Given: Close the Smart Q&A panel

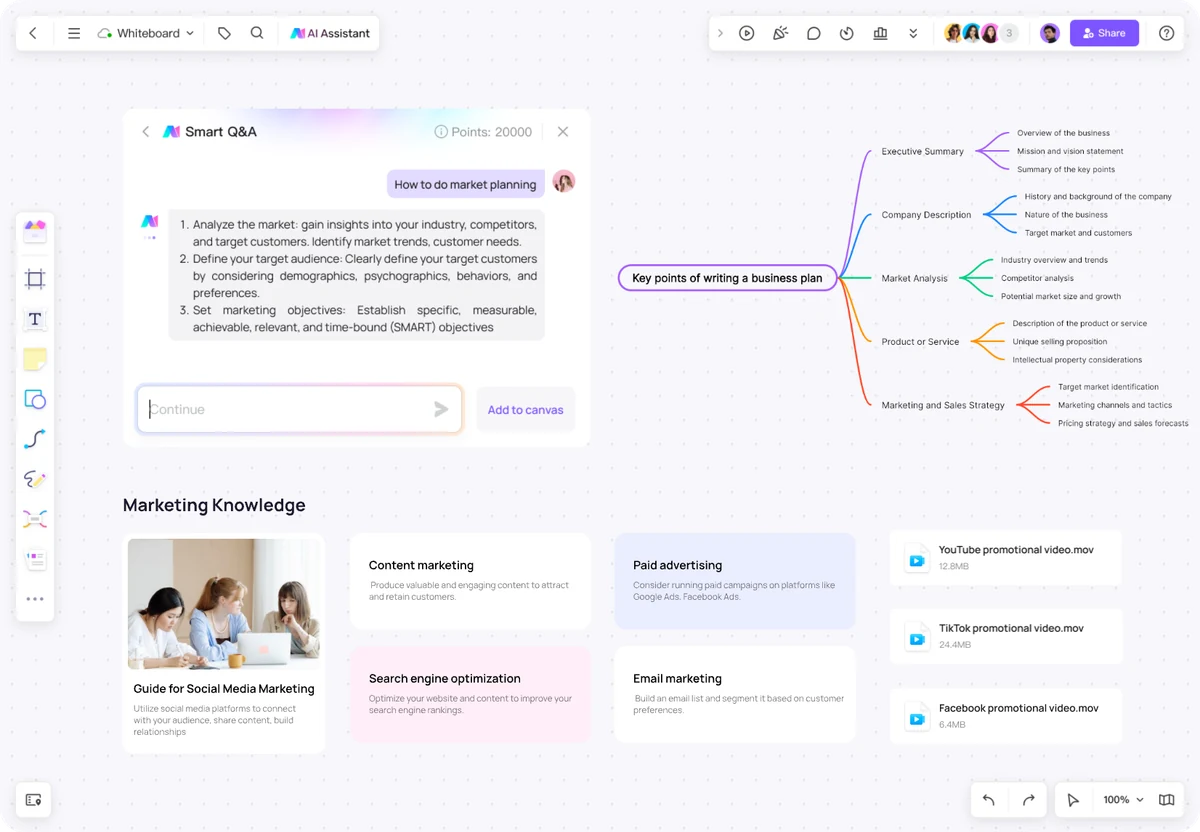Looking at the screenshot, I should [563, 132].
